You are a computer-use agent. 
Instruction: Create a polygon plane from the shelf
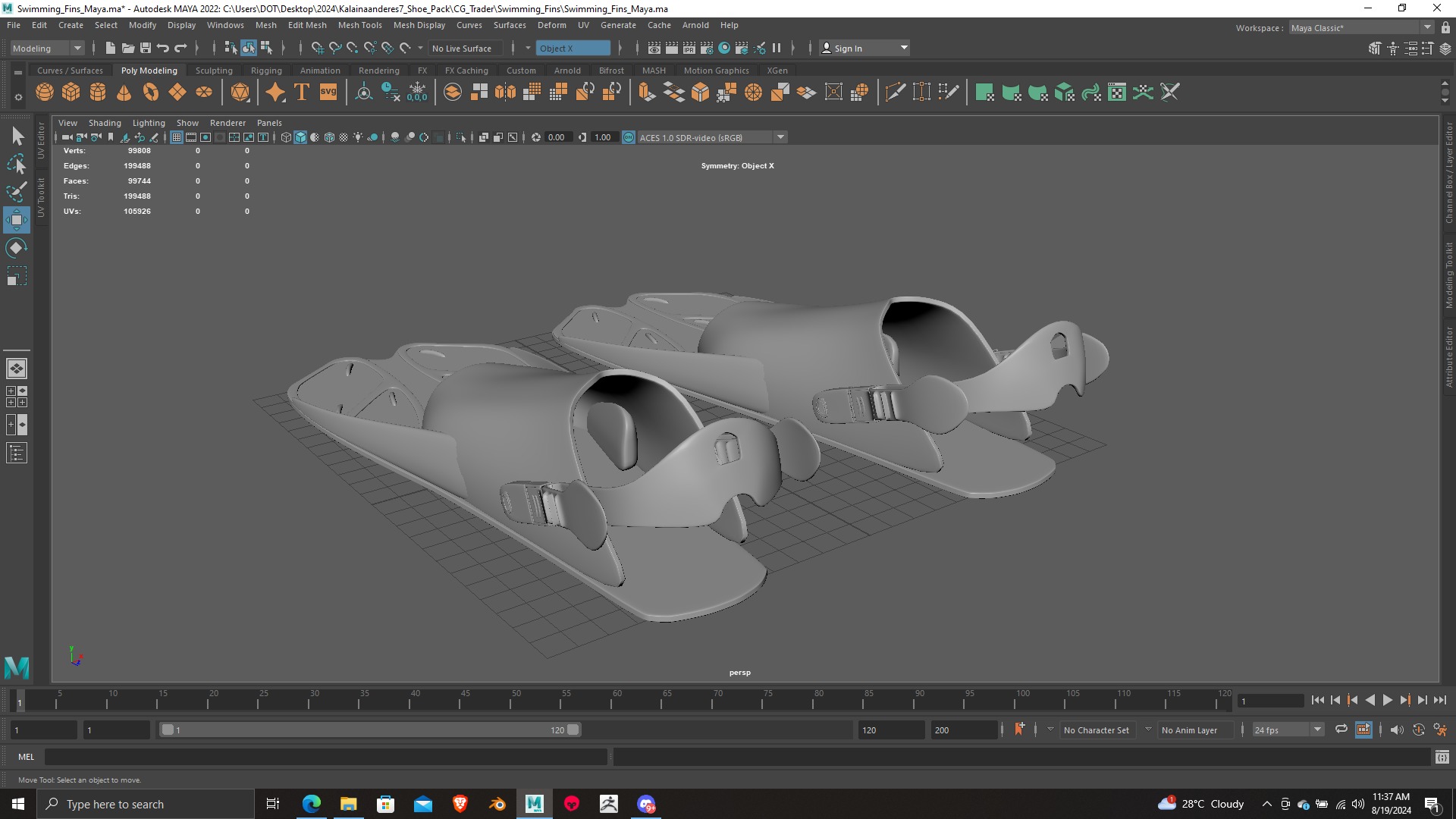pyautogui.click(x=177, y=93)
